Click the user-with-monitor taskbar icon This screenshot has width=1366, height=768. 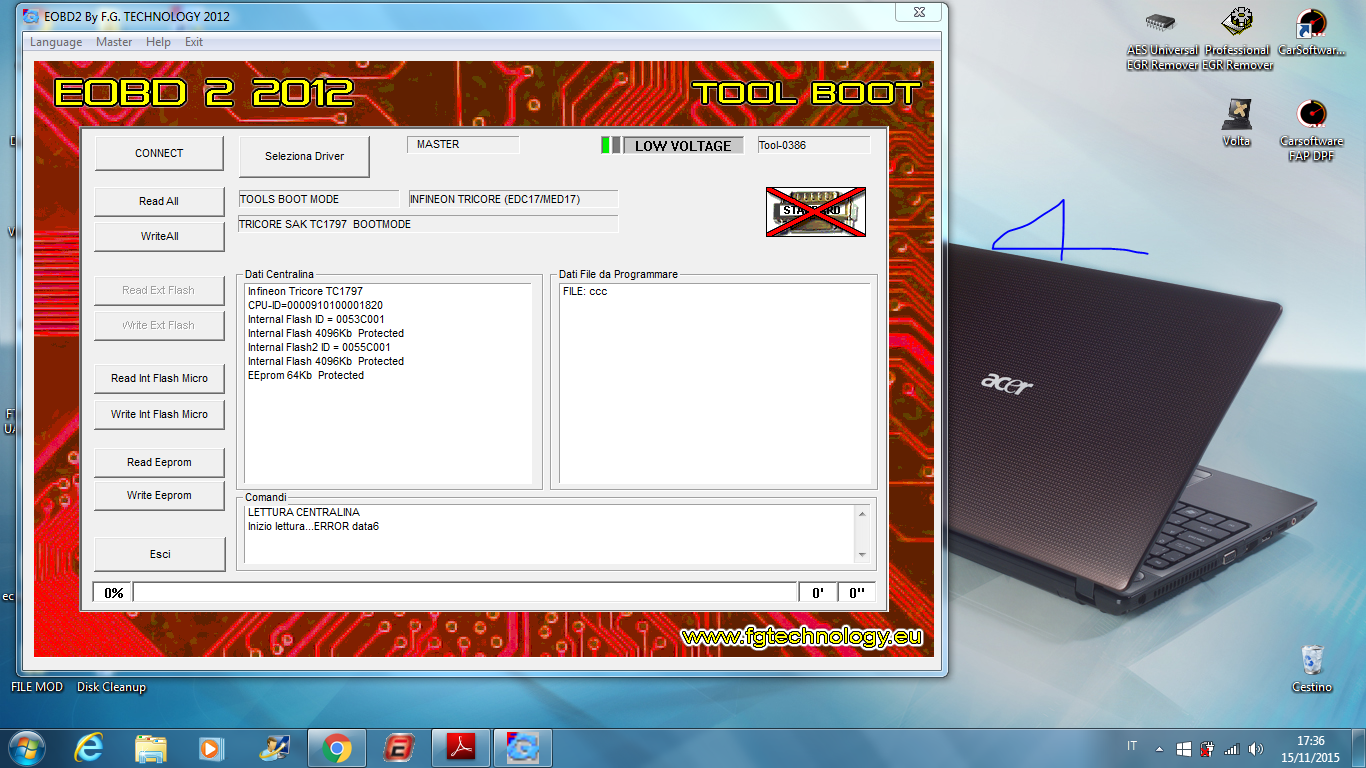274,747
